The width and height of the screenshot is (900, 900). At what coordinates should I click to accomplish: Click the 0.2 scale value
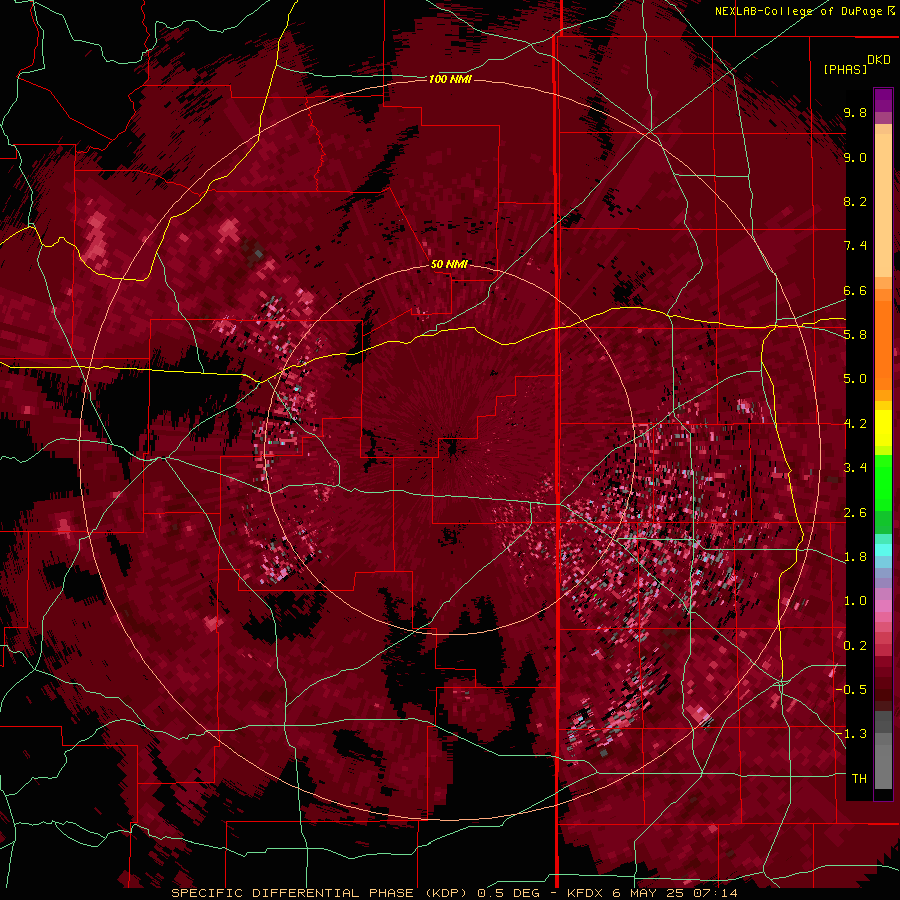(x=855, y=646)
